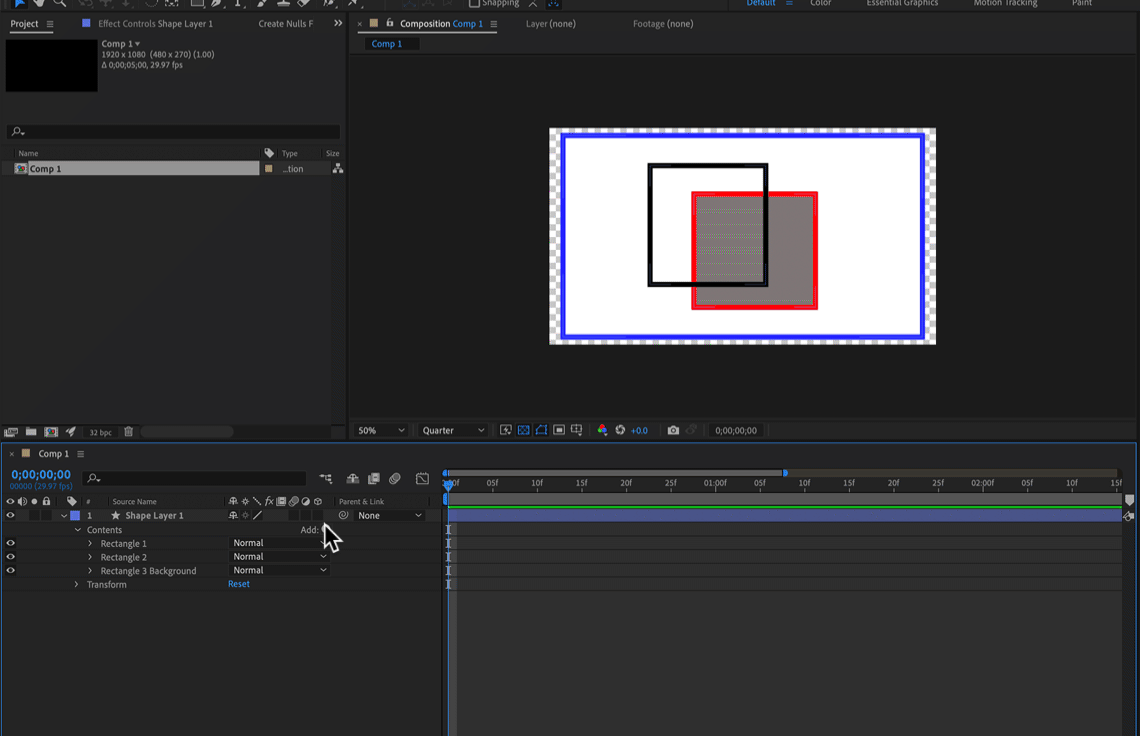Open show channel and color management icon
This screenshot has width=1140, height=736.
(x=602, y=430)
